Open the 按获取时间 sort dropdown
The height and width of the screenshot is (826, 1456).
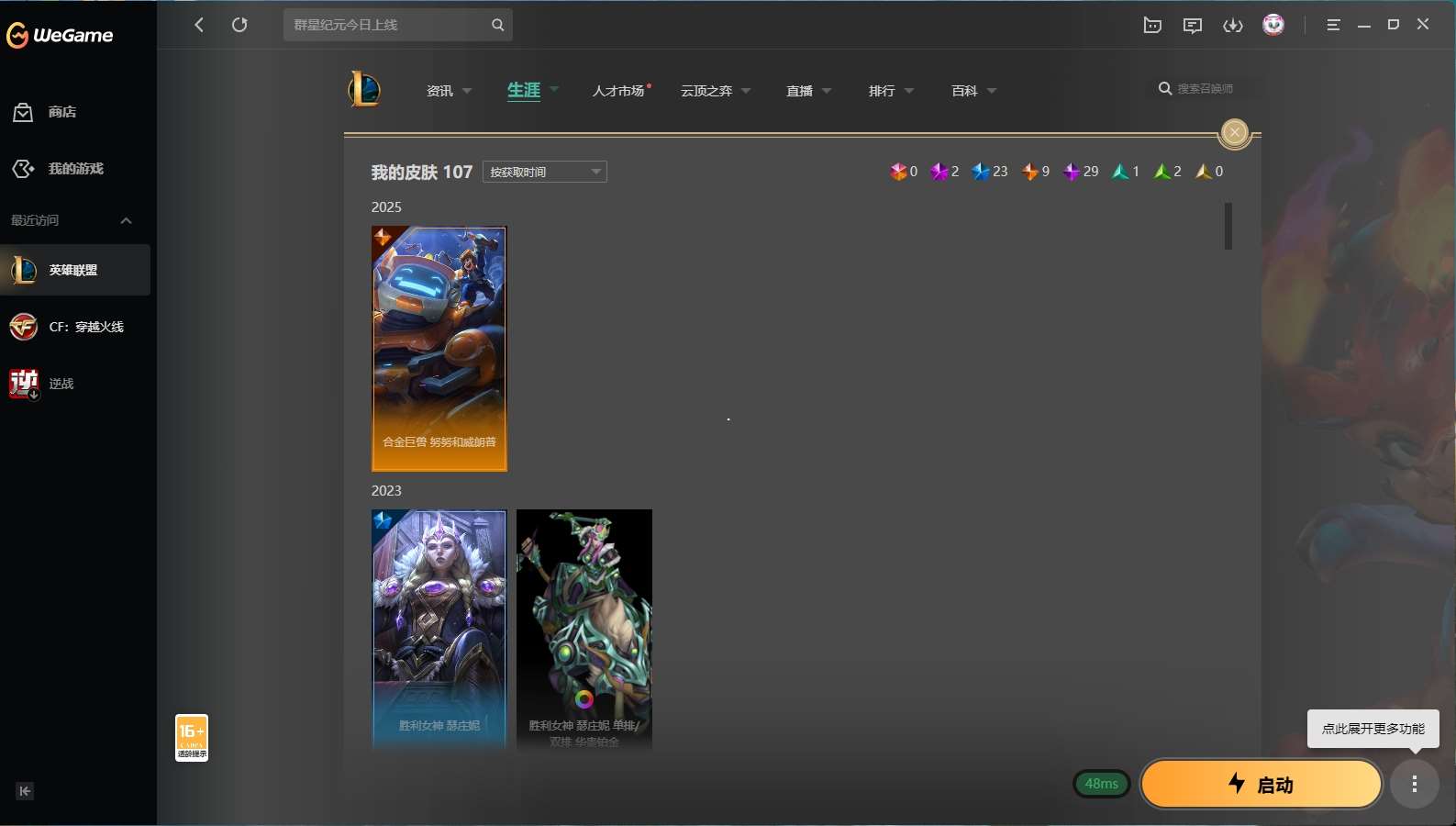click(545, 172)
